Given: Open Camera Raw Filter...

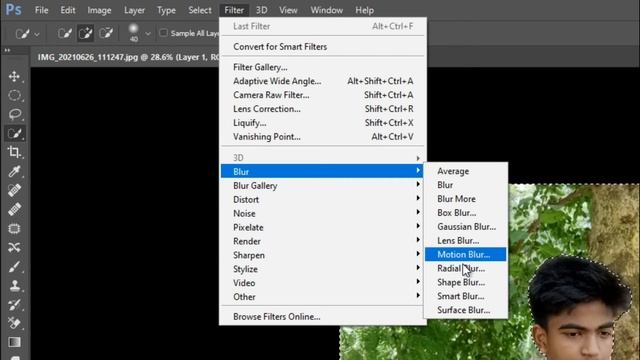Looking at the screenshot, I should point(322,95).
